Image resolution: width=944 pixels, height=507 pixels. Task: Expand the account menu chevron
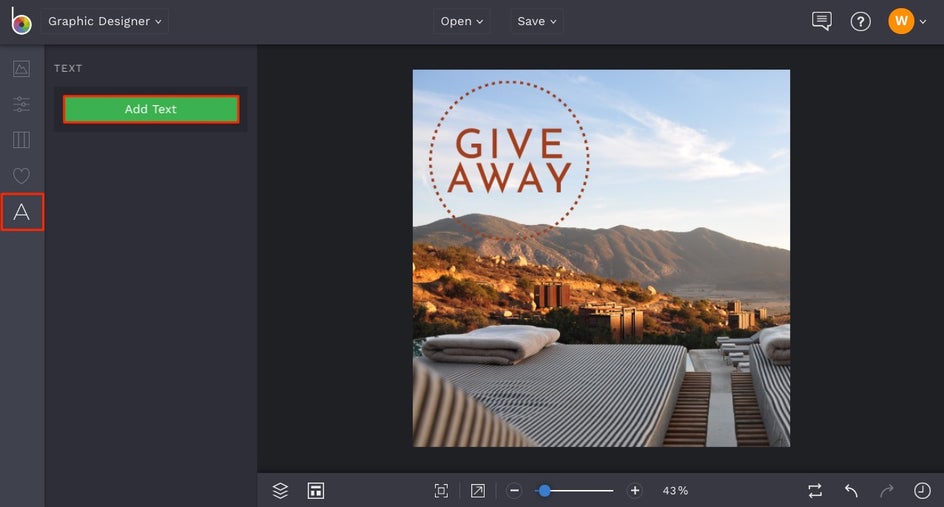[923, 22]
